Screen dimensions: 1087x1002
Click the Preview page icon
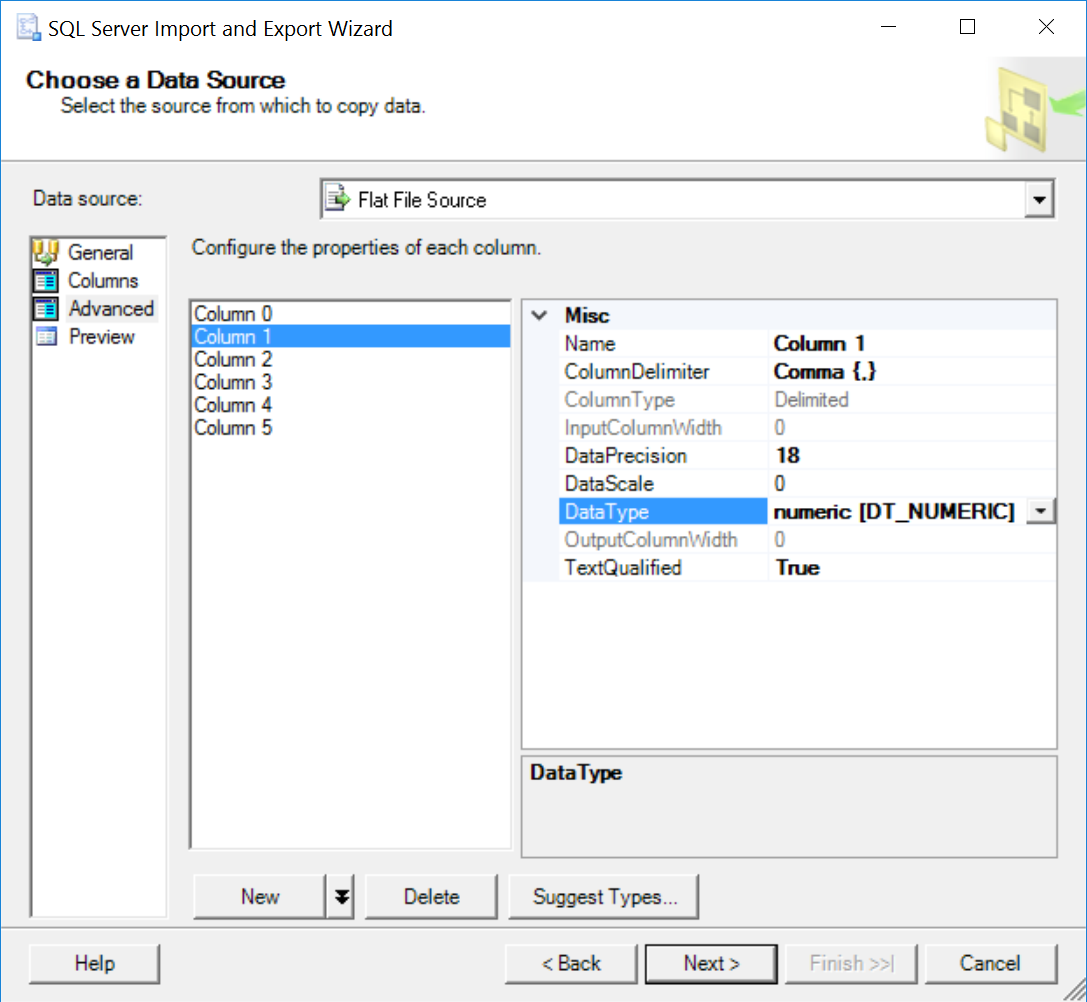pyautogui.click(x=47, y=337)
